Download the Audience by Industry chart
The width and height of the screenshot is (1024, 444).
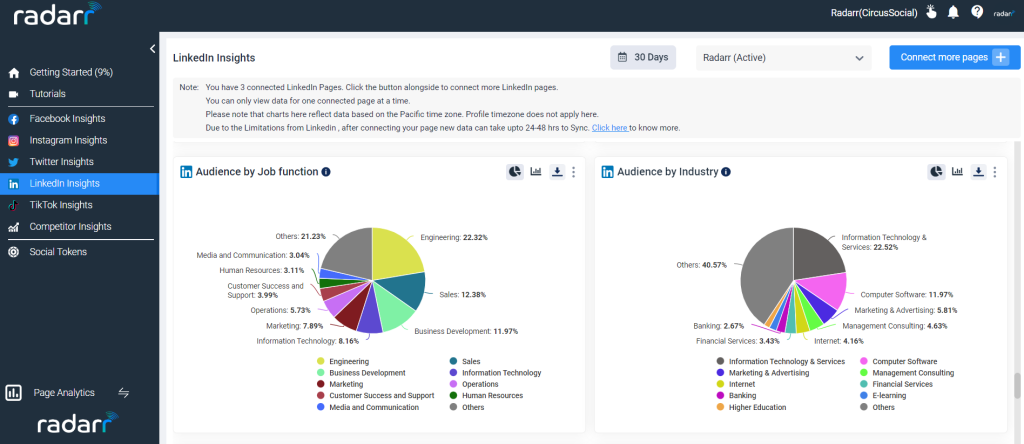point(978,172)
